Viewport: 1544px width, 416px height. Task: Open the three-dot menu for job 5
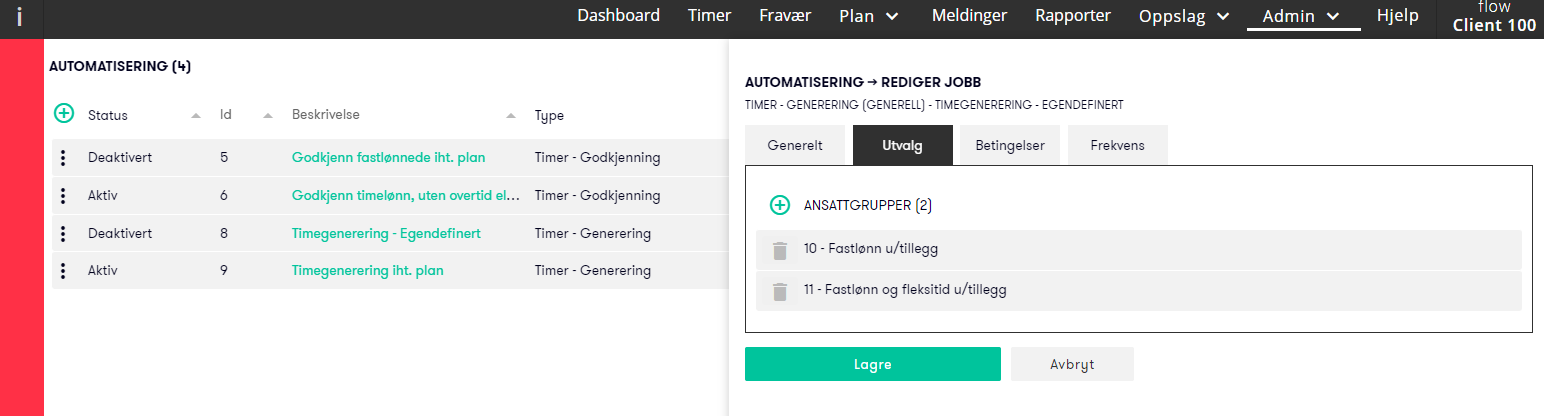(63, 157)
